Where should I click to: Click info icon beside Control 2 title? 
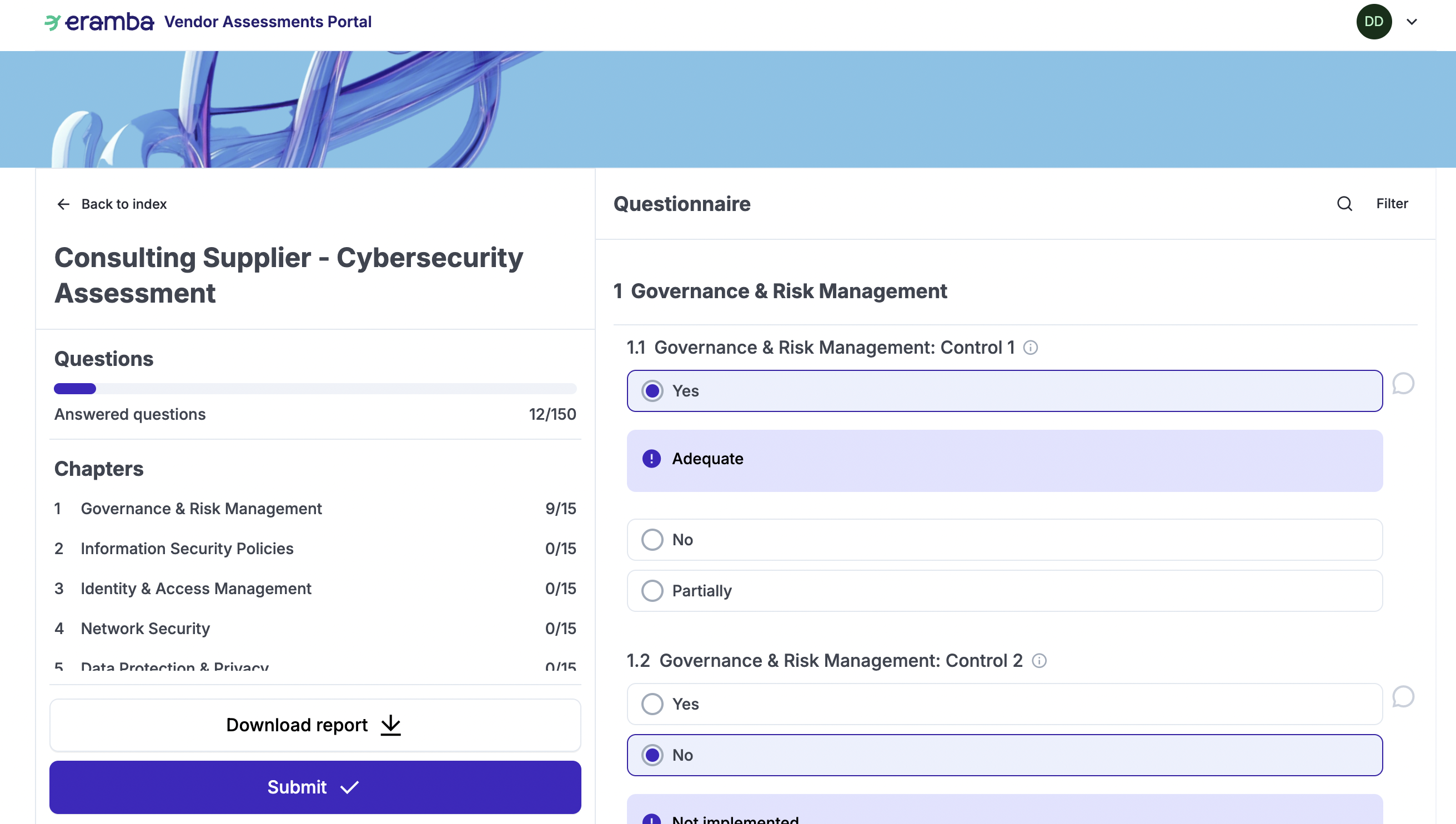pyautogui.click(x=1039, y=660)
